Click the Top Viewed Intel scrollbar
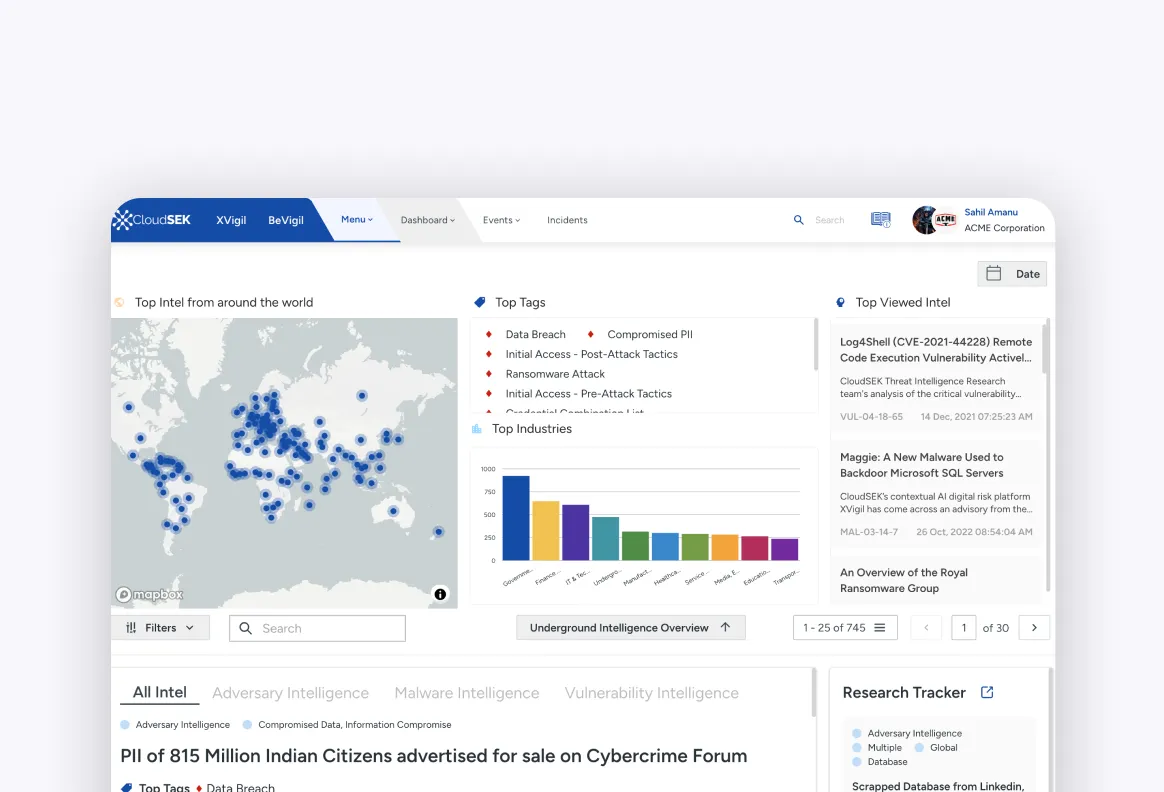1164x792 pixels. point(1047,454)
